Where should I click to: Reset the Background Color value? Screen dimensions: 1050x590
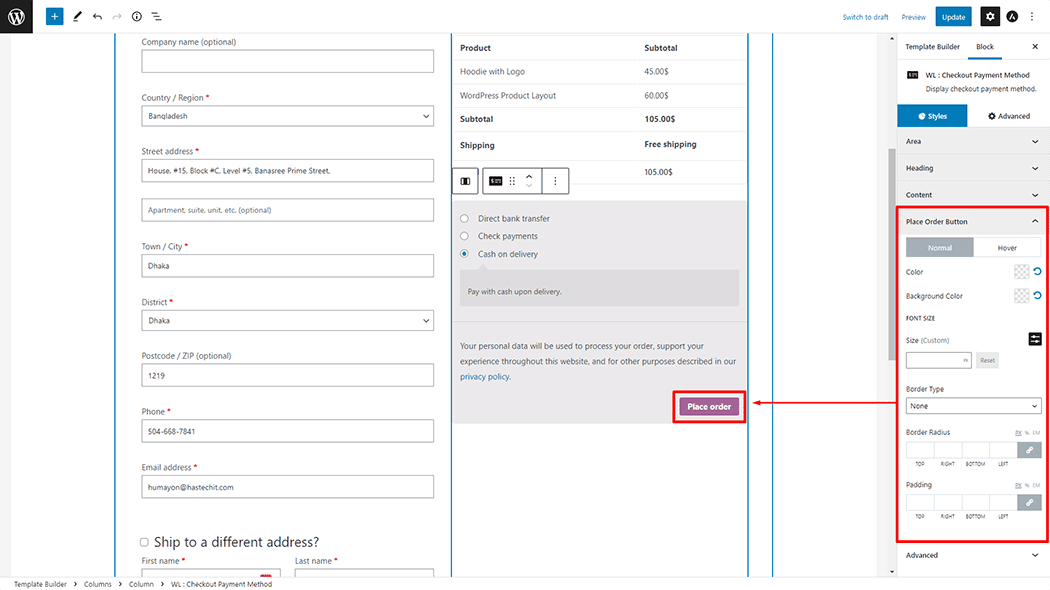[x=1036, y=296]
